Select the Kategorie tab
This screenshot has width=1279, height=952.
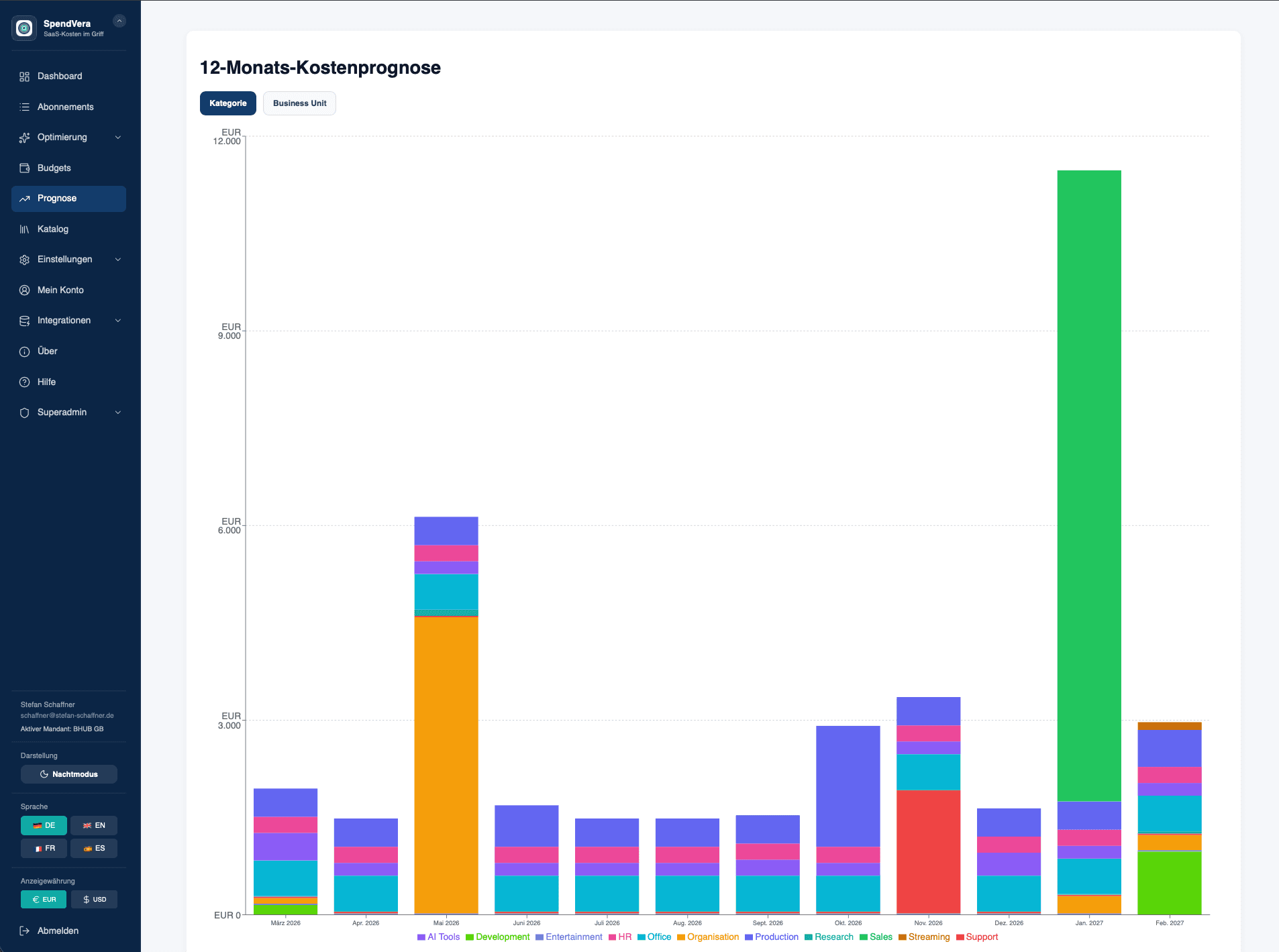click(227, 103)
